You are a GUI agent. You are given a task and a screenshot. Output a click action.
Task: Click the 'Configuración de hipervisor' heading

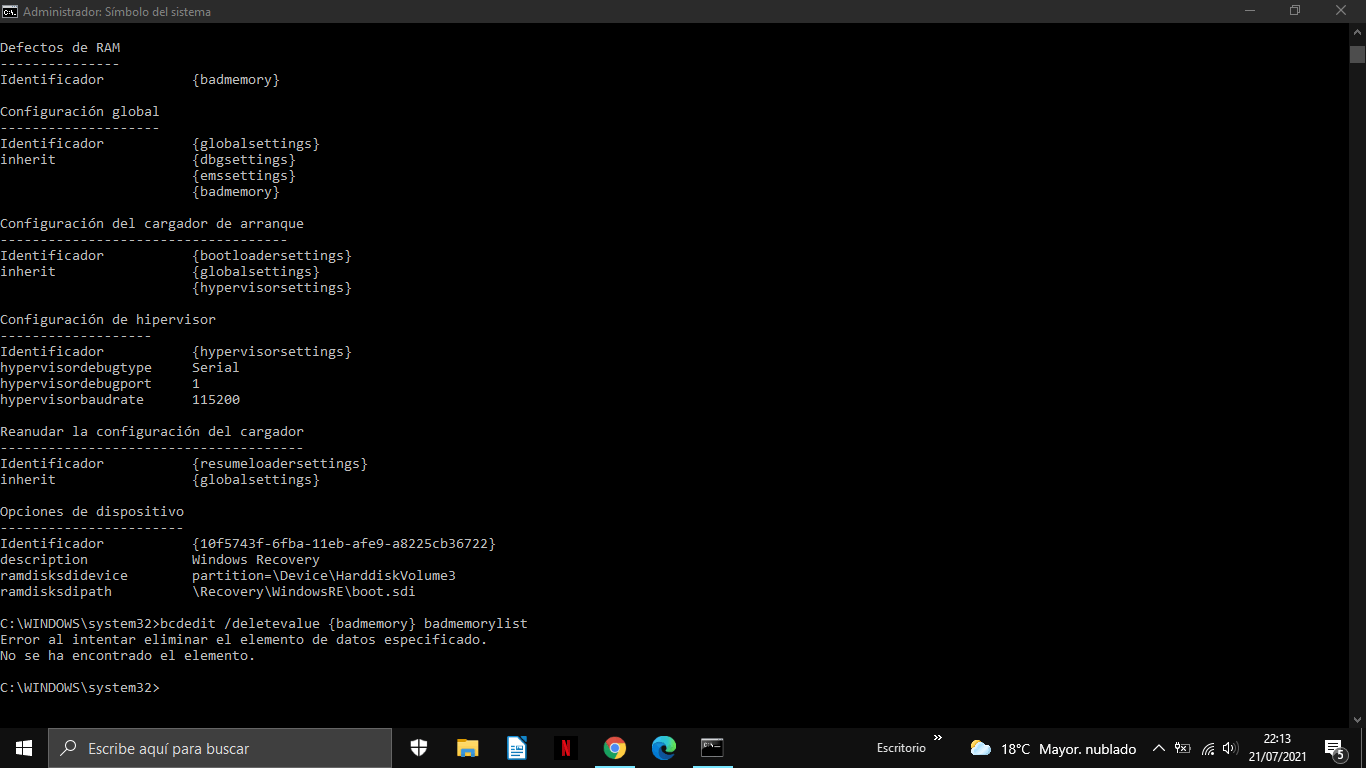pos(108,319)
